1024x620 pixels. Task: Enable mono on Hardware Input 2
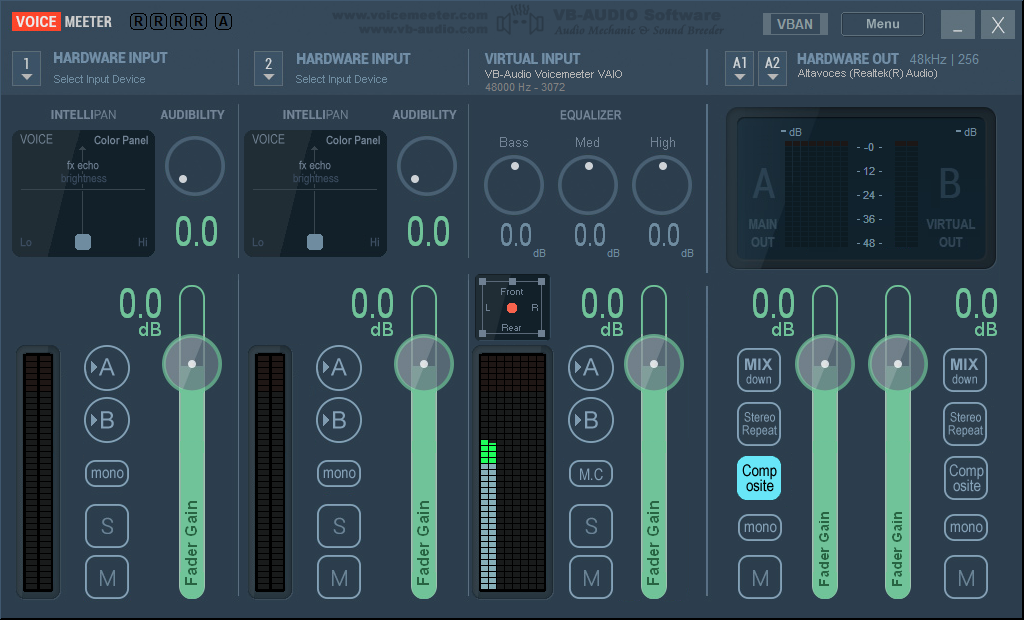(x=339, y=473)
